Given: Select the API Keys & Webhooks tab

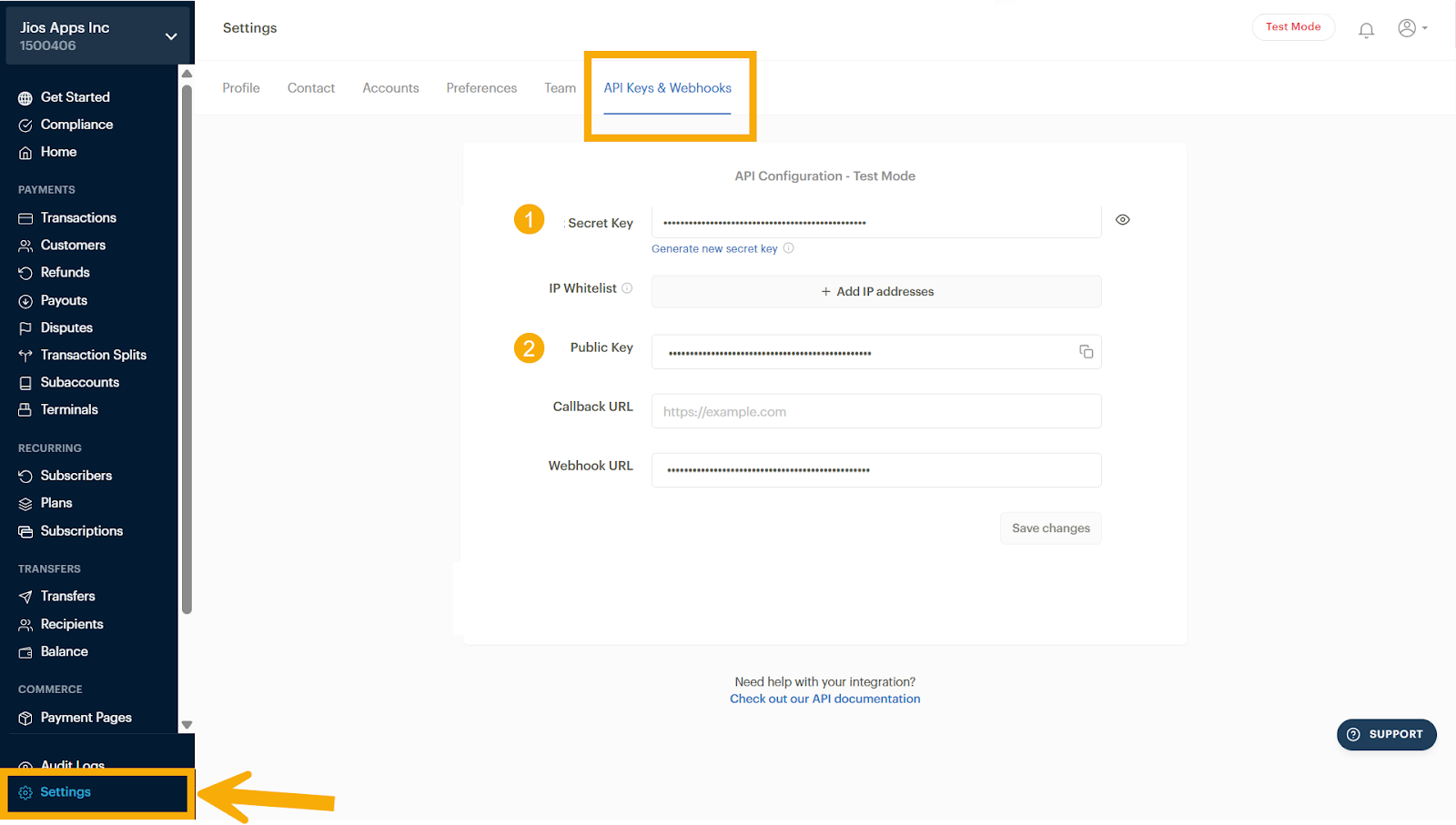Looking at the screenshot, I should 668,88.
